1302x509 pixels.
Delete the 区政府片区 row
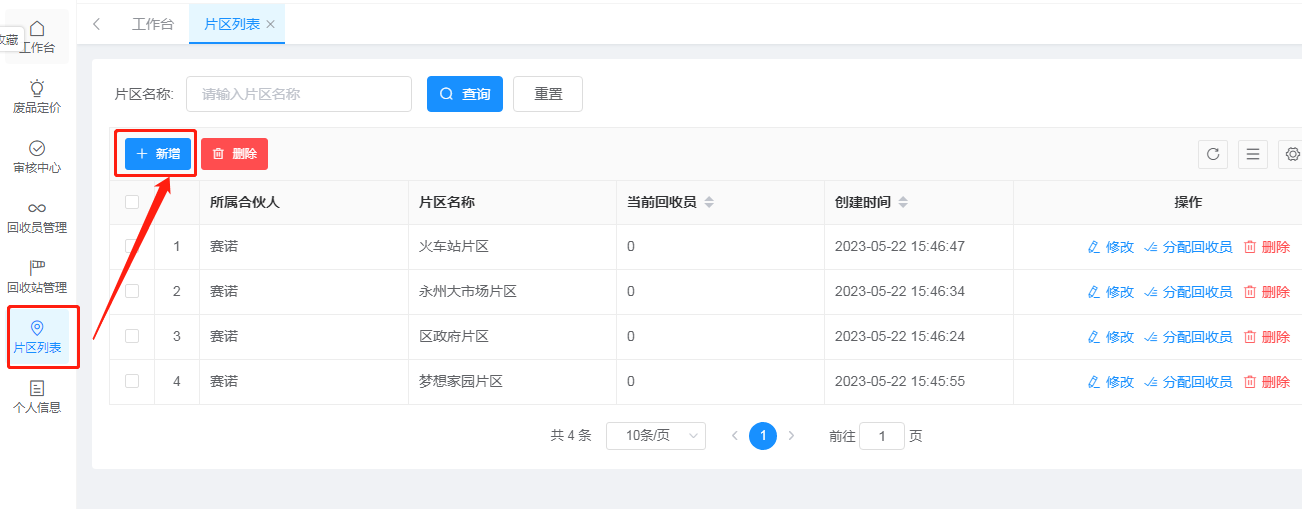tap(1266, 337)
